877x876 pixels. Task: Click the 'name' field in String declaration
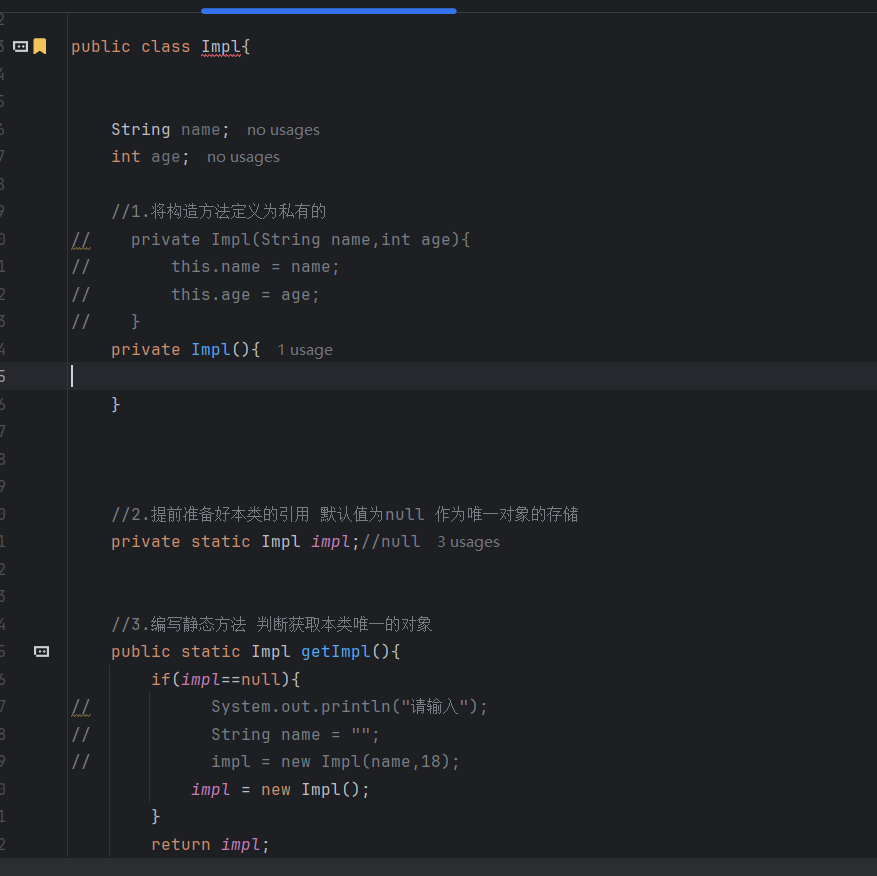coord(200,130)
